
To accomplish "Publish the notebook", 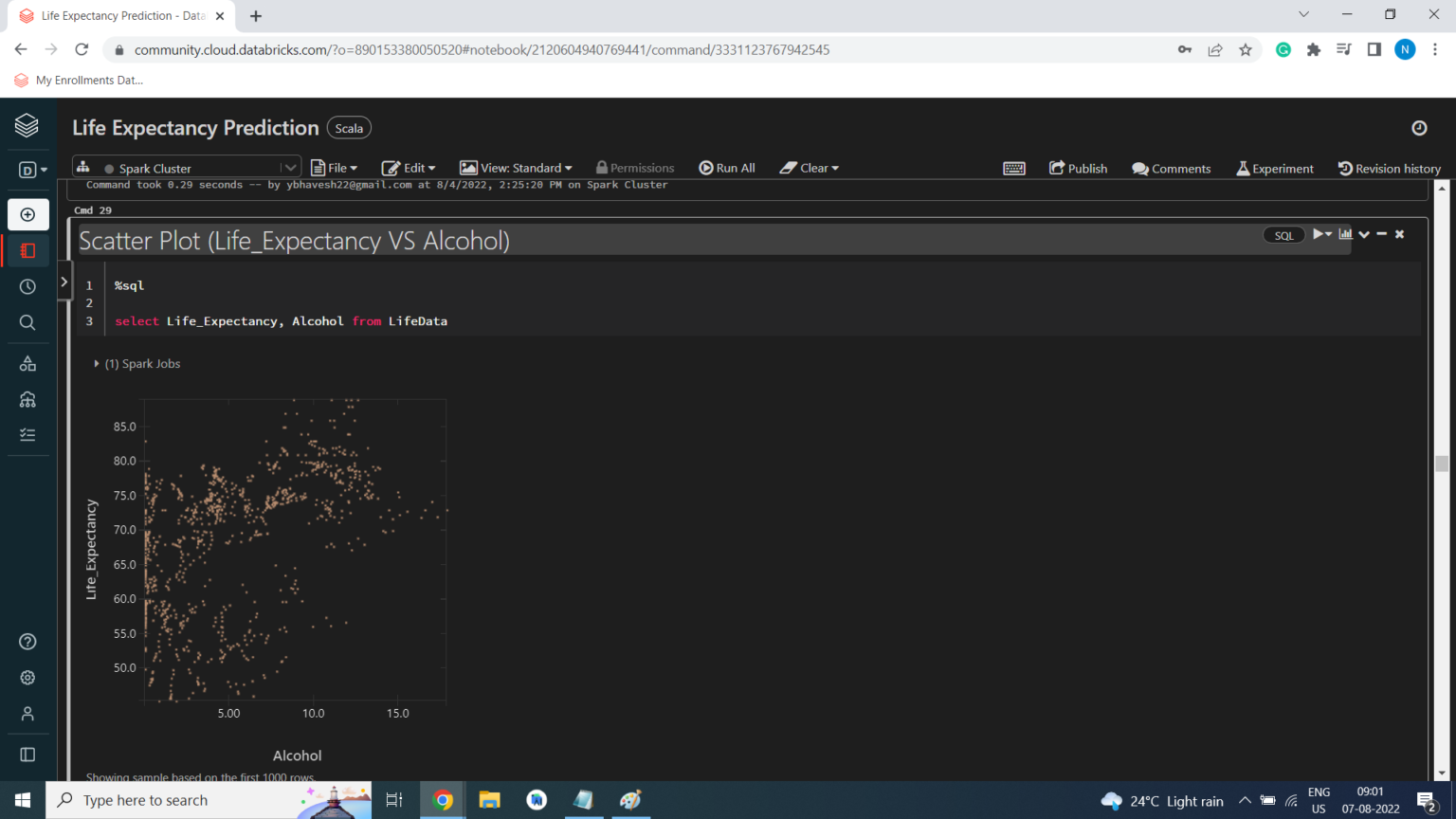I will point(1078,168).
